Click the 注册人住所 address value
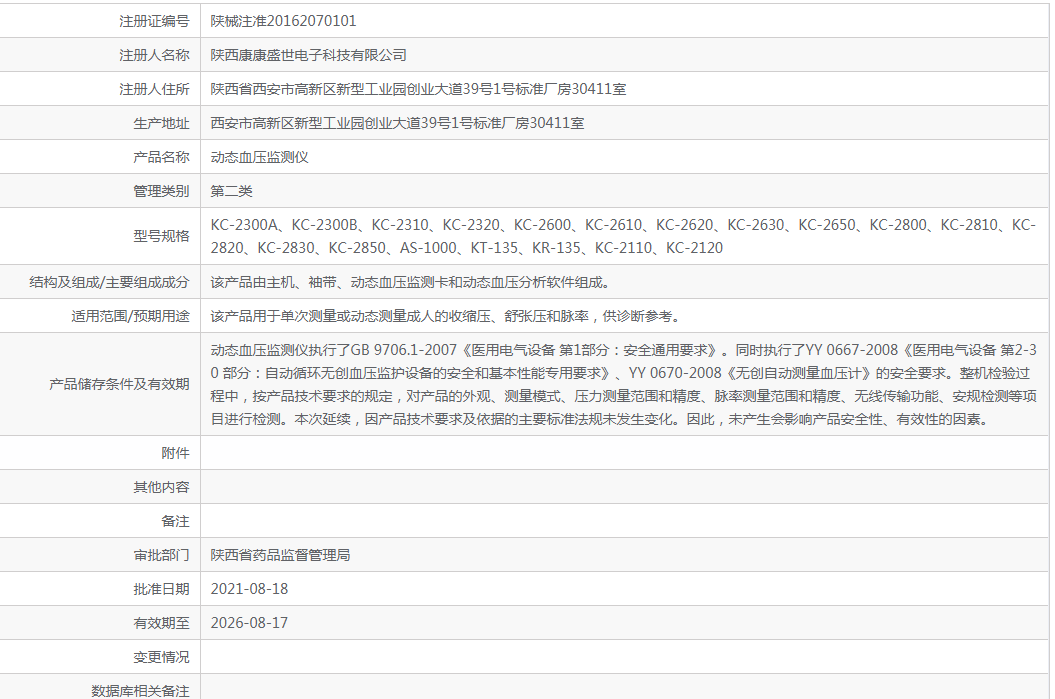The image size is (1055, 699). 418,89
